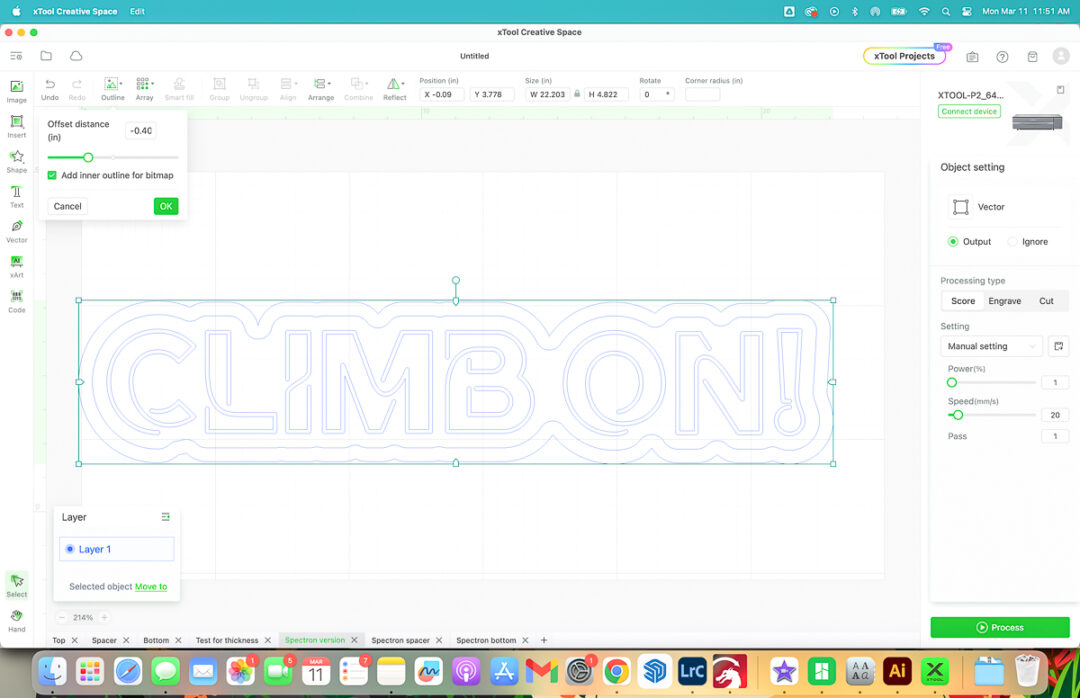
Task: Click the Offset distance input field
Action: 141,131
